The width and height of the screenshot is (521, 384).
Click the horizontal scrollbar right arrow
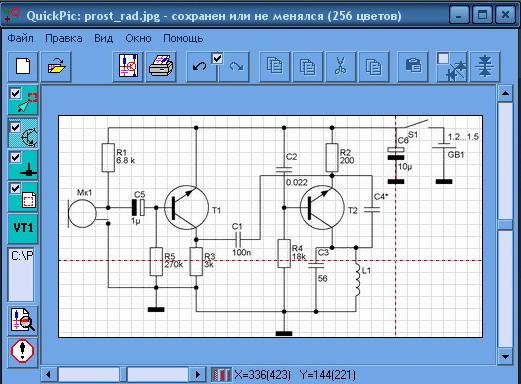(x=198, y=374)
